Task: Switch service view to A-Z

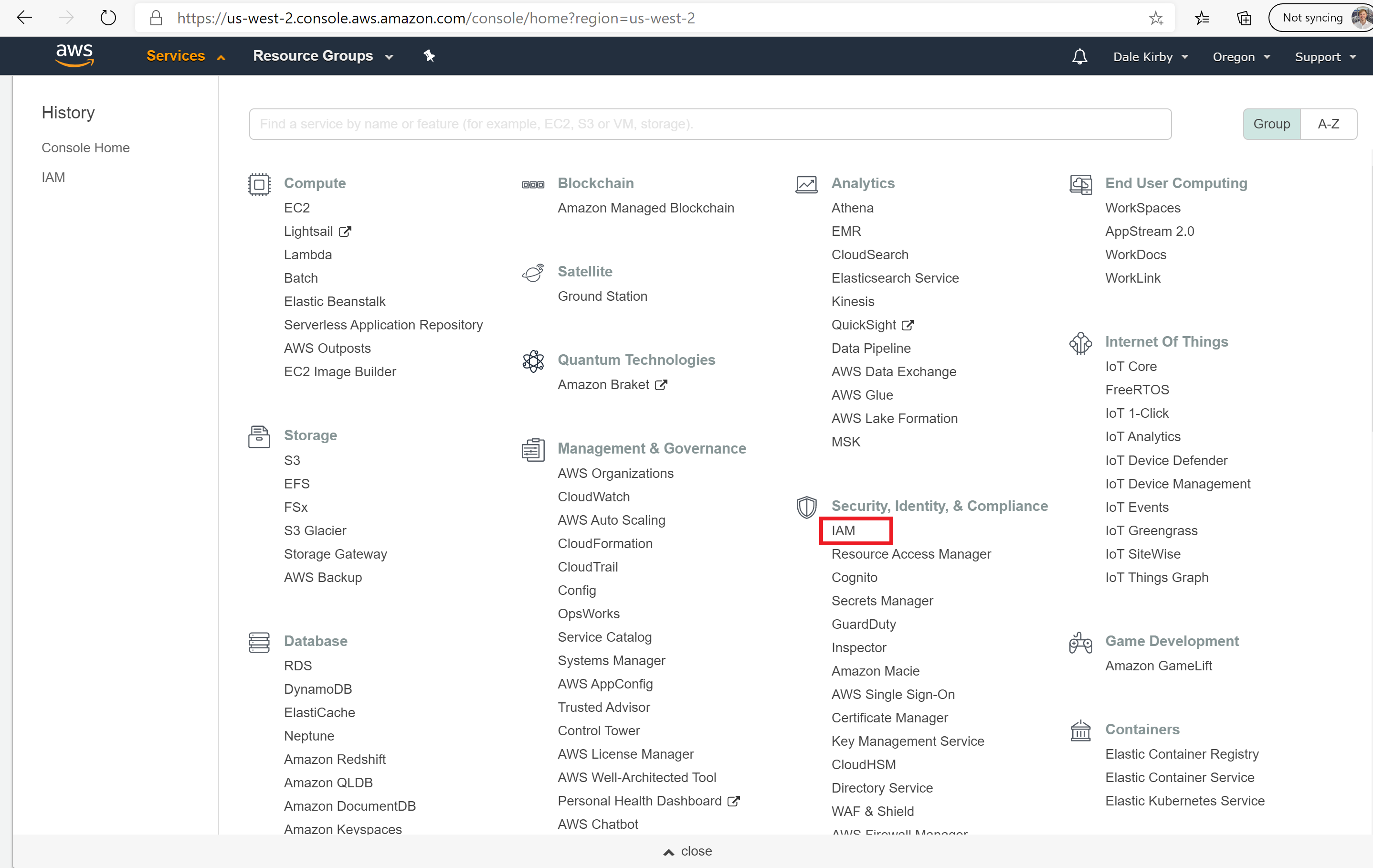Action: (1329, 124)
